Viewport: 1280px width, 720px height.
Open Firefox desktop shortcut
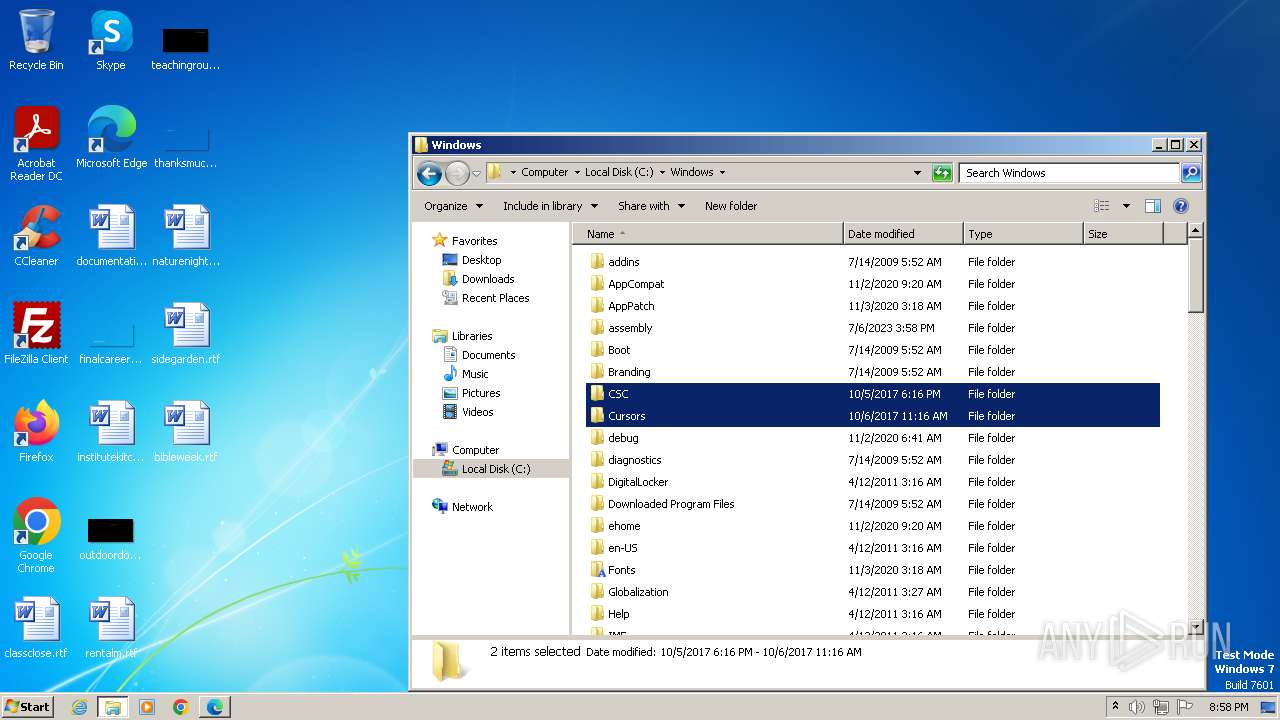(36, 432)
